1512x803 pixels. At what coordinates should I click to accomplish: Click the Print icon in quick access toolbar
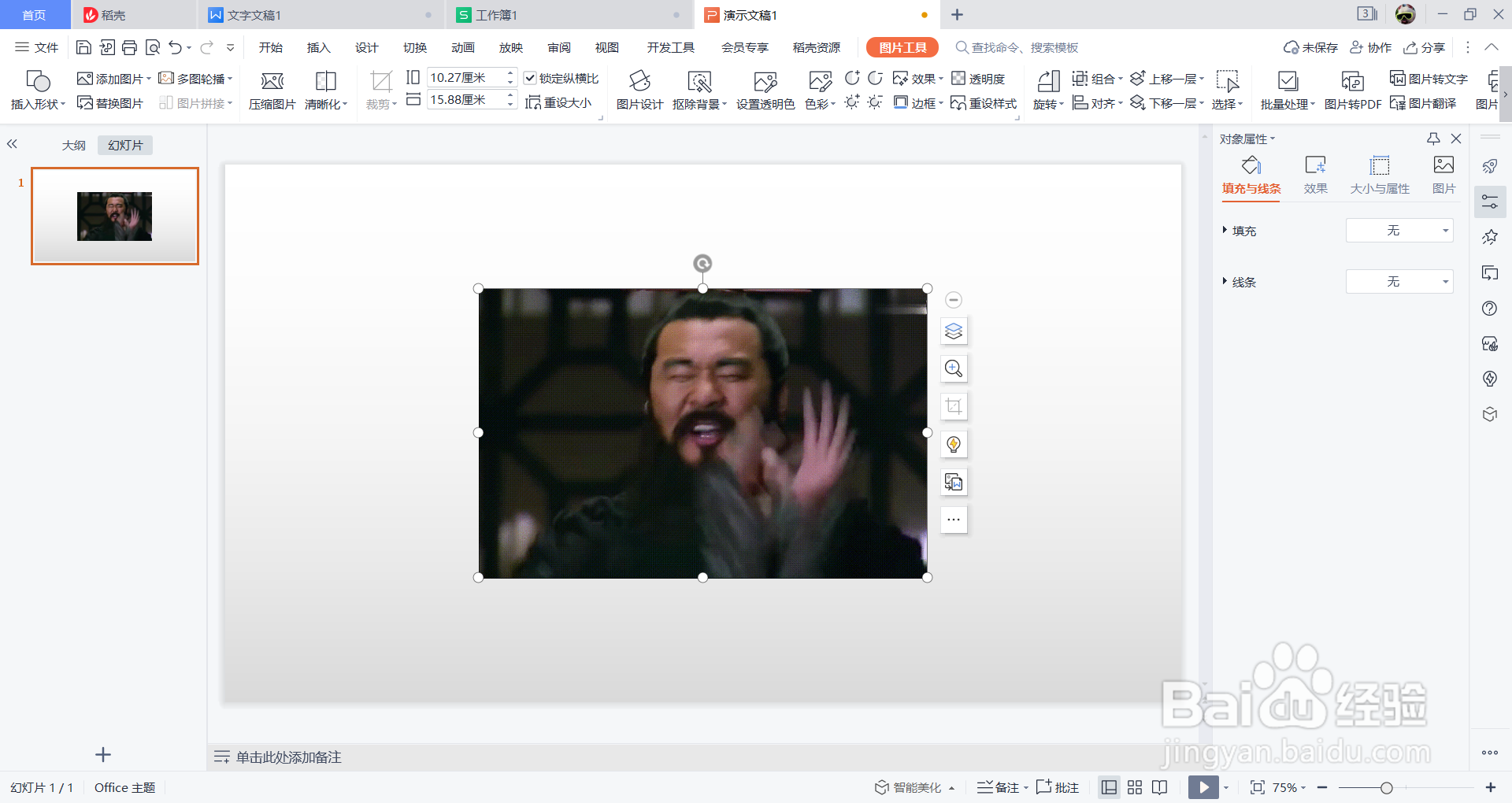(130, 47)
